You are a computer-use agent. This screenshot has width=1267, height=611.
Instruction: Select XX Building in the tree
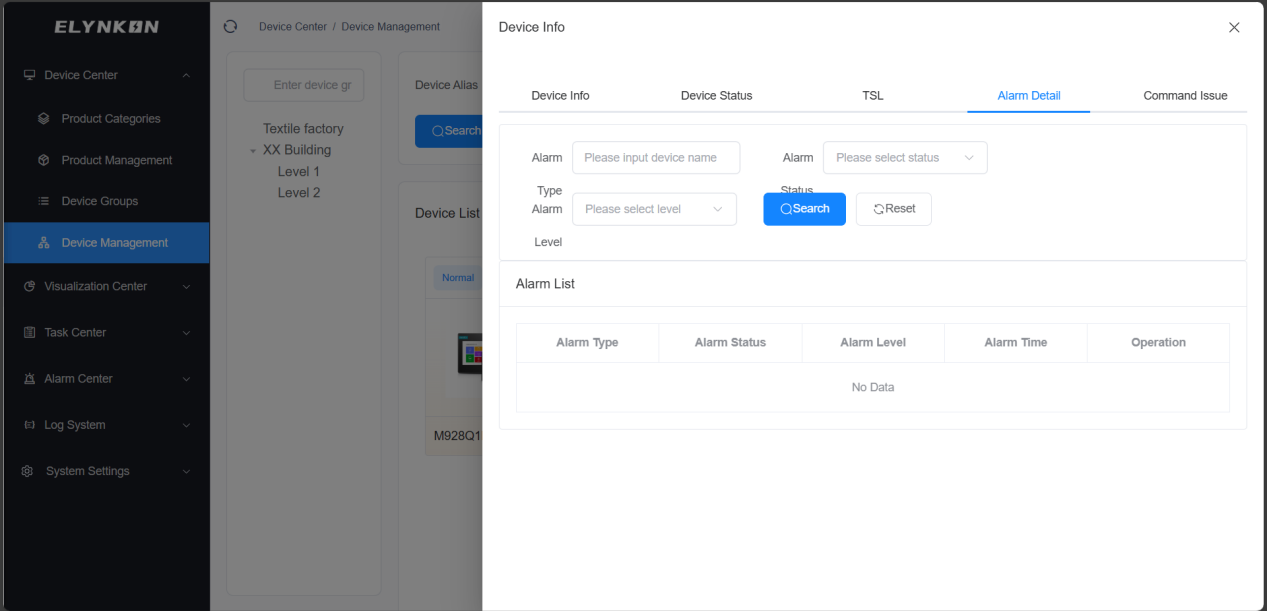[x=297, y=150]
